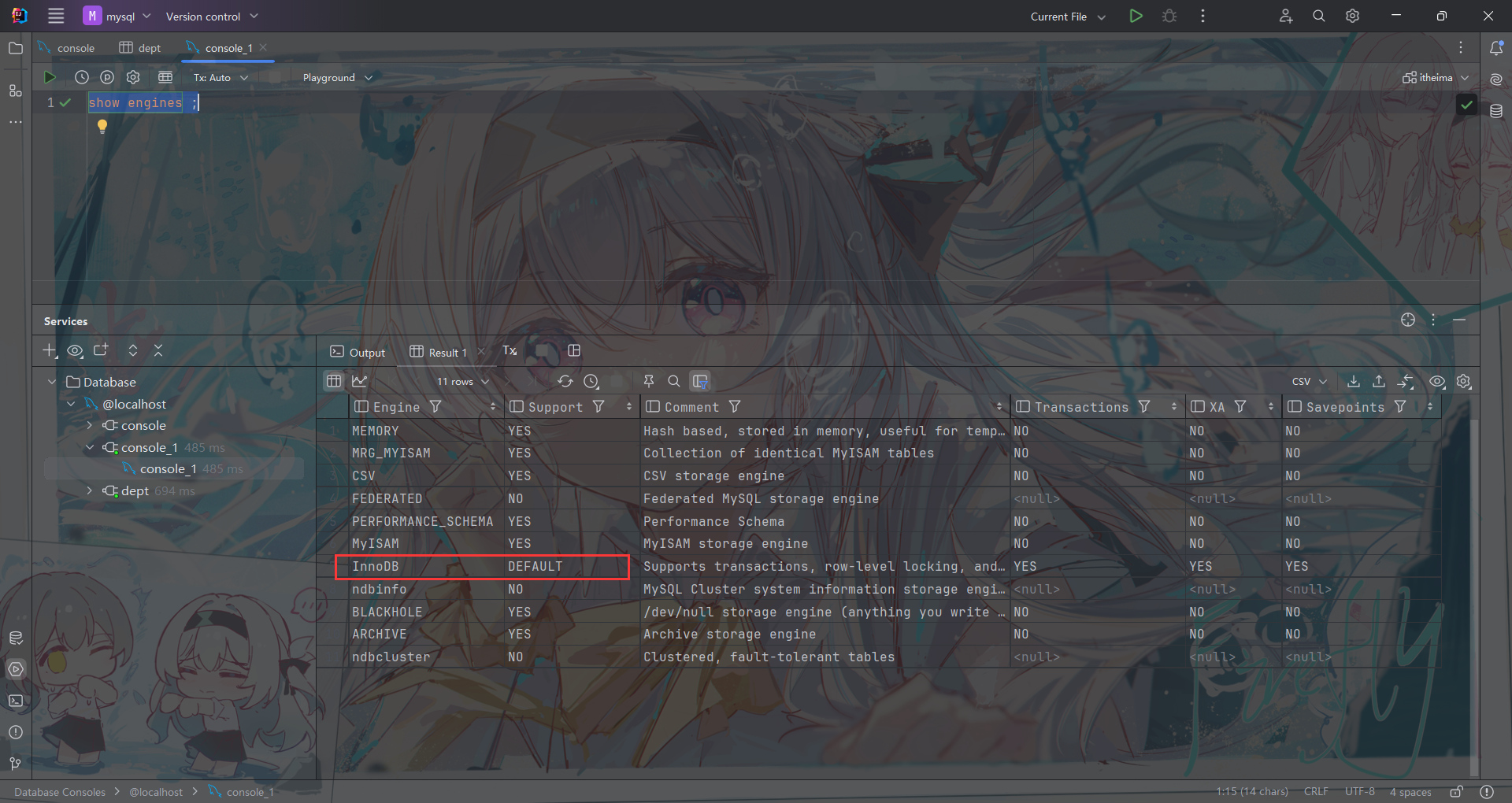
Task: Switch result to table view
Action: click(334, 381)
